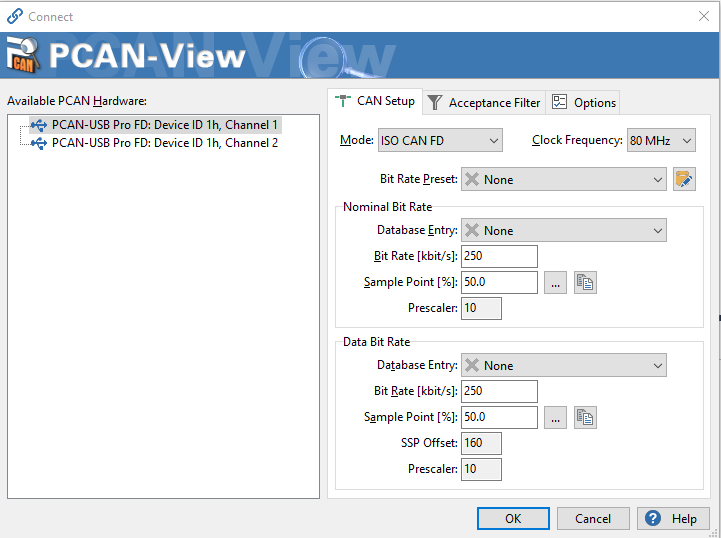
Task: Click the Data Bit Rate Prescaler field
Action: point(481,469)
